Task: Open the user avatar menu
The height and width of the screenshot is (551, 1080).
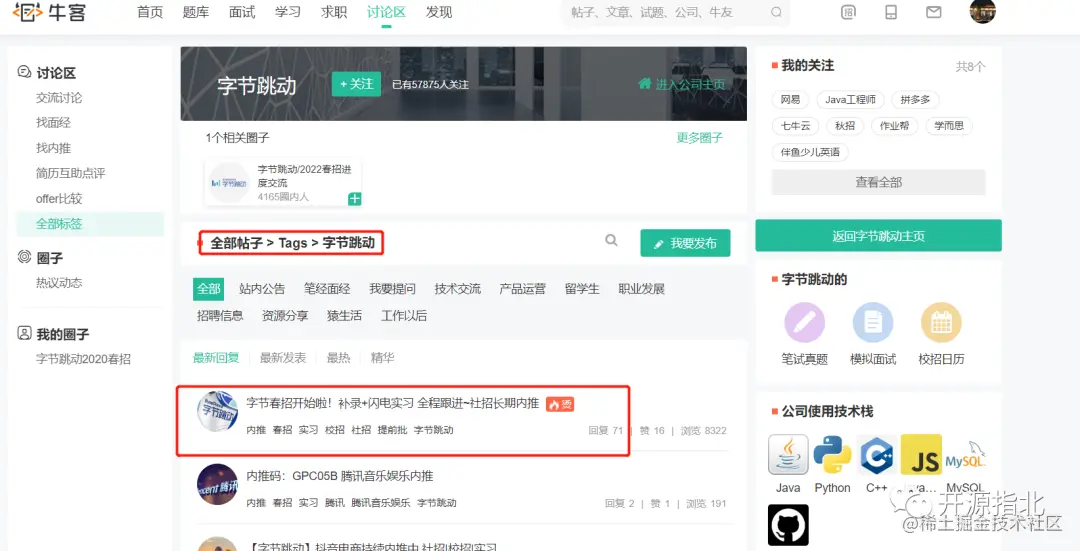Action: (x=982, y=11)
